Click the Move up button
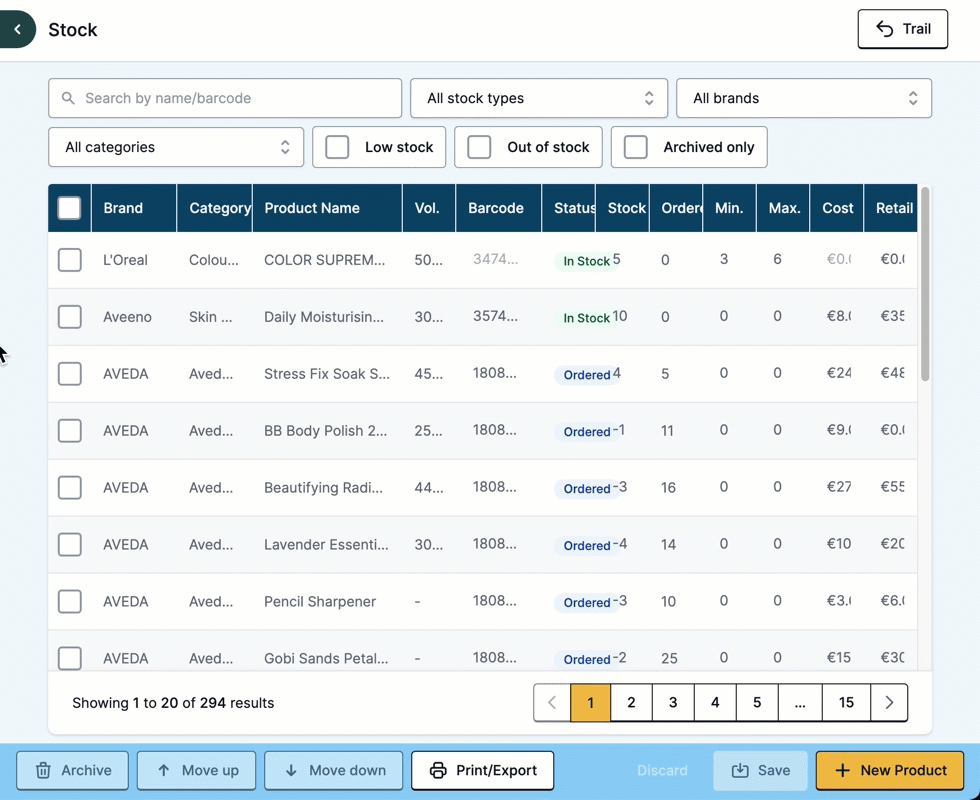The image size is (980, 800). 196,771
